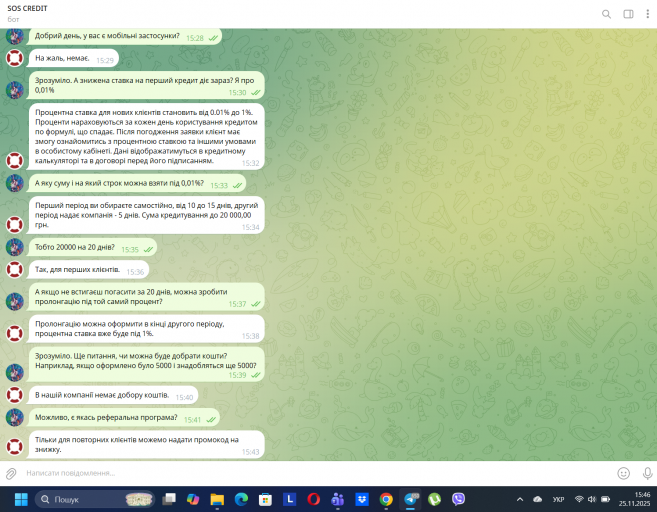Open Dropbox from the taskbar

pyautogui.click(x=362, y=499)
